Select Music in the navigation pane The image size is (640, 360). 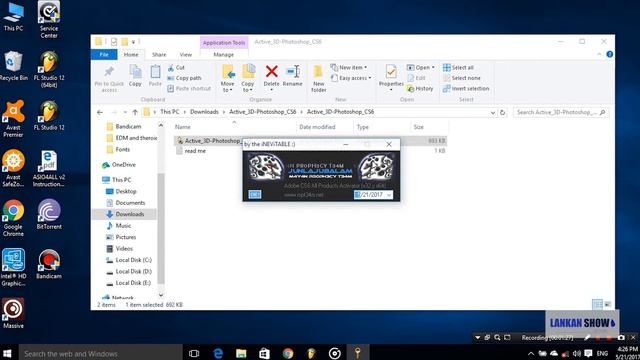[119, 225]
